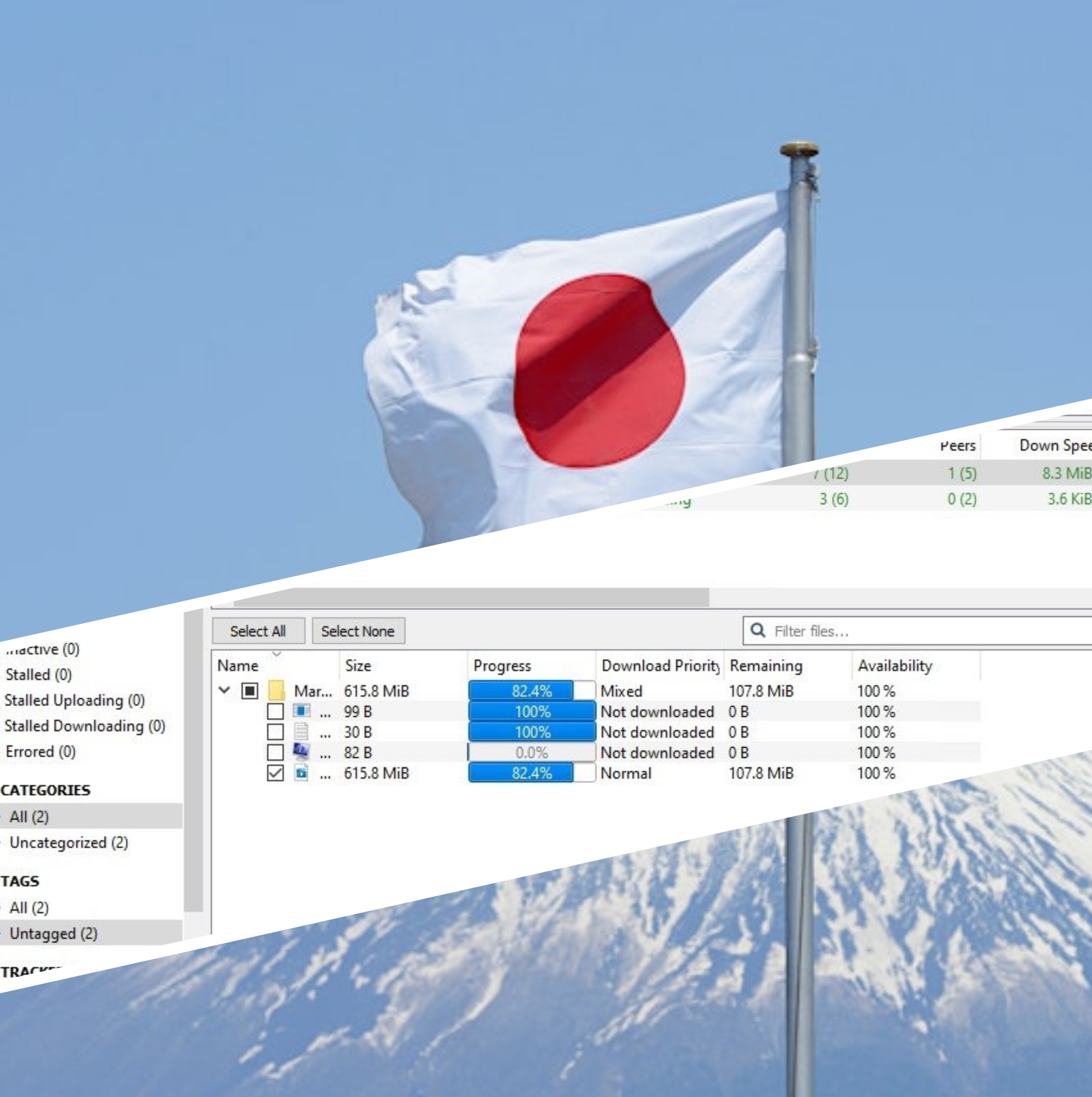This screenshot has width=1092, height=1097.
Task: Enable the checkbox for the 99 B file
Action: point(275,711)
